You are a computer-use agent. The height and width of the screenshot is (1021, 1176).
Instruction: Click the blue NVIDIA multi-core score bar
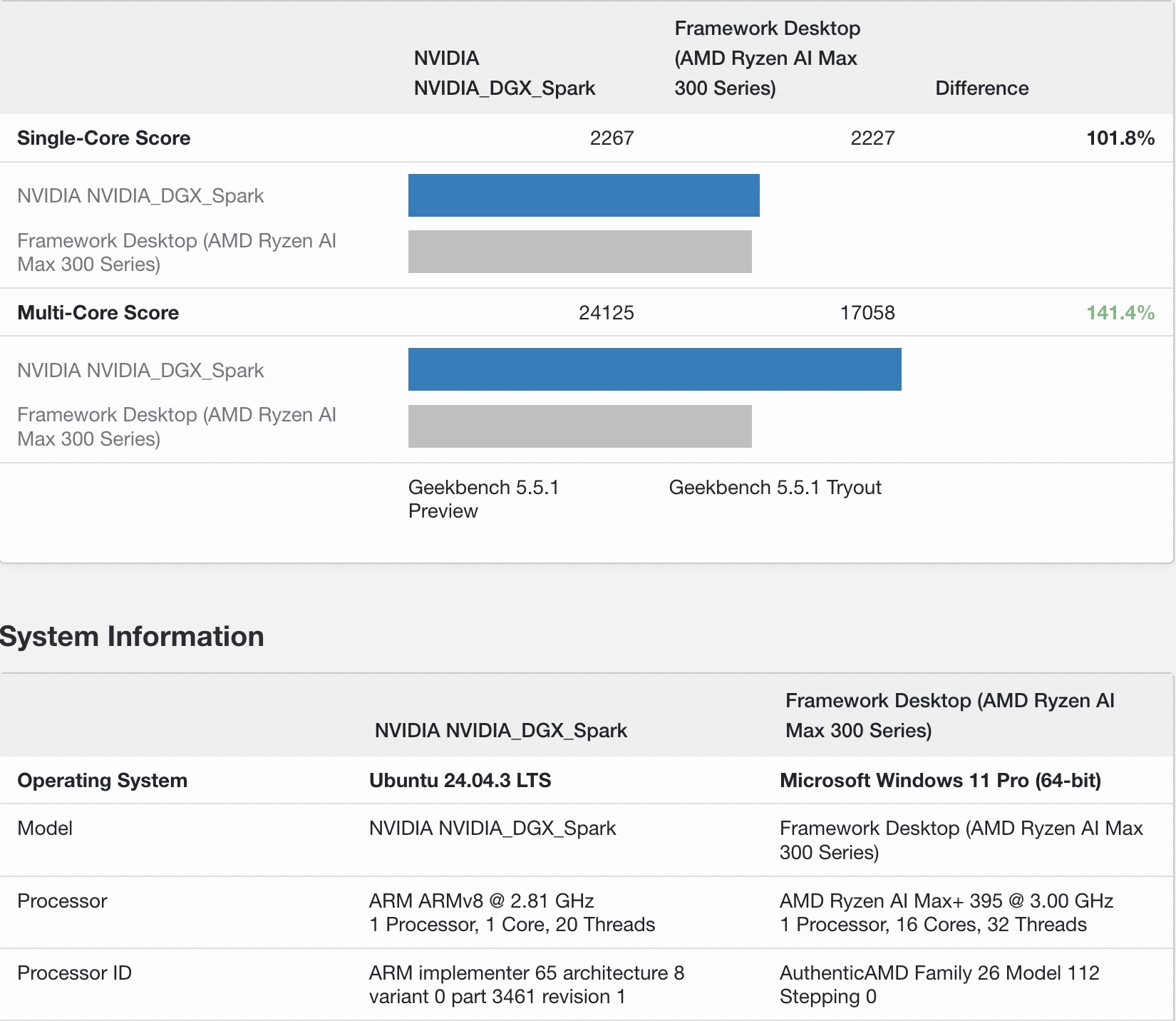[654, 369]
